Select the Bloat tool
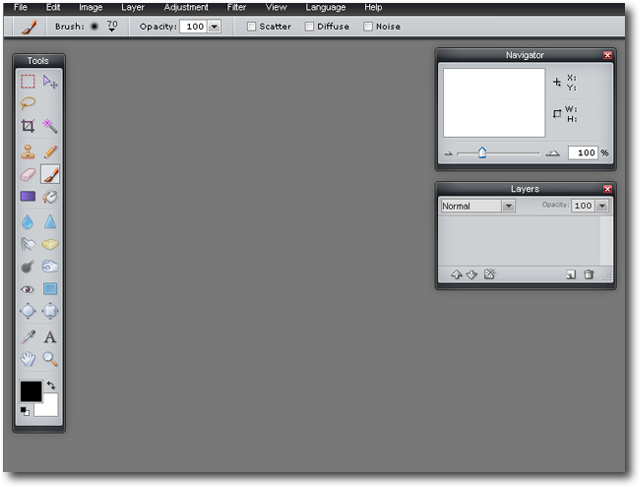The height and width of the screenshot is (487, 640). (28, 311)
